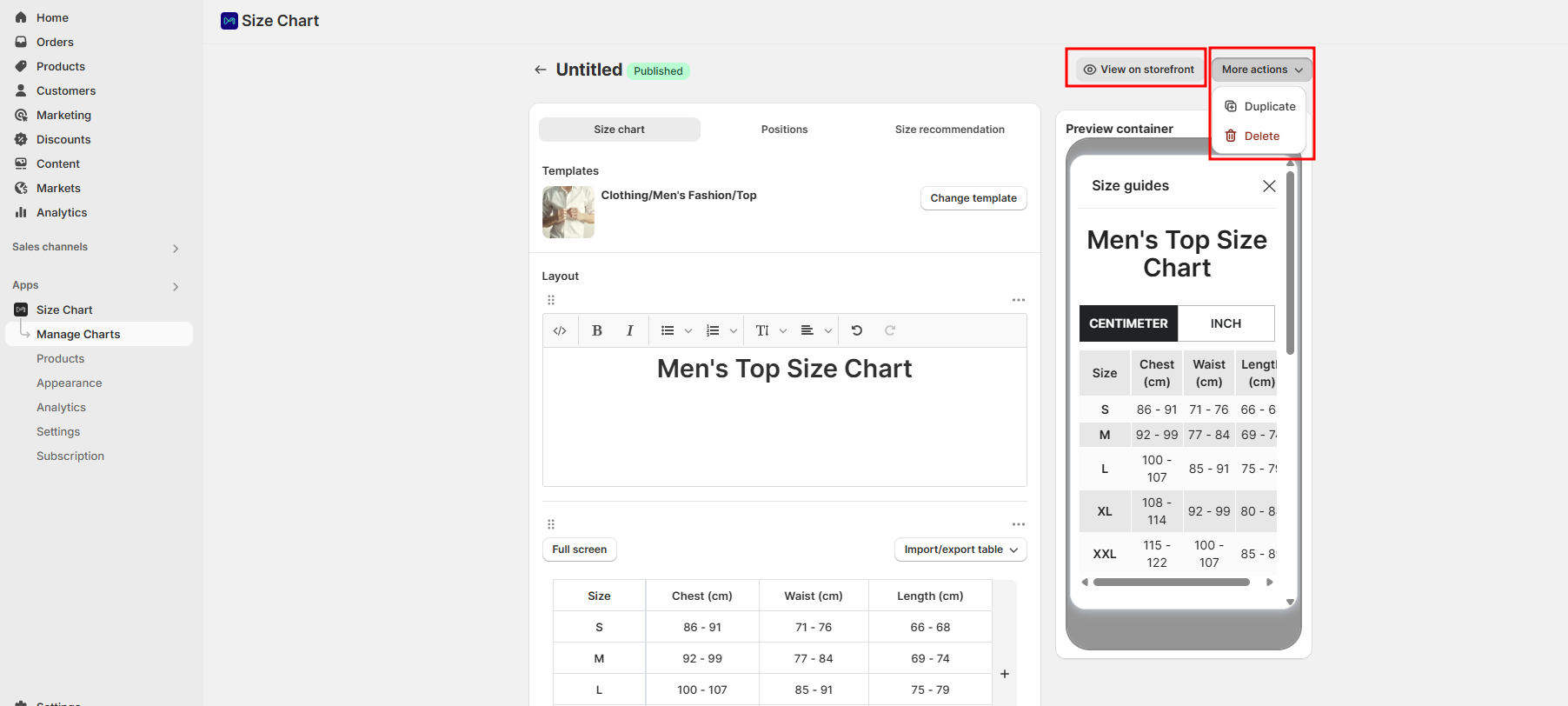Viewport: 1568px width, 706px height.
Task: Toggle HTML source code view in editor
Action: click(x=560, y=330)
